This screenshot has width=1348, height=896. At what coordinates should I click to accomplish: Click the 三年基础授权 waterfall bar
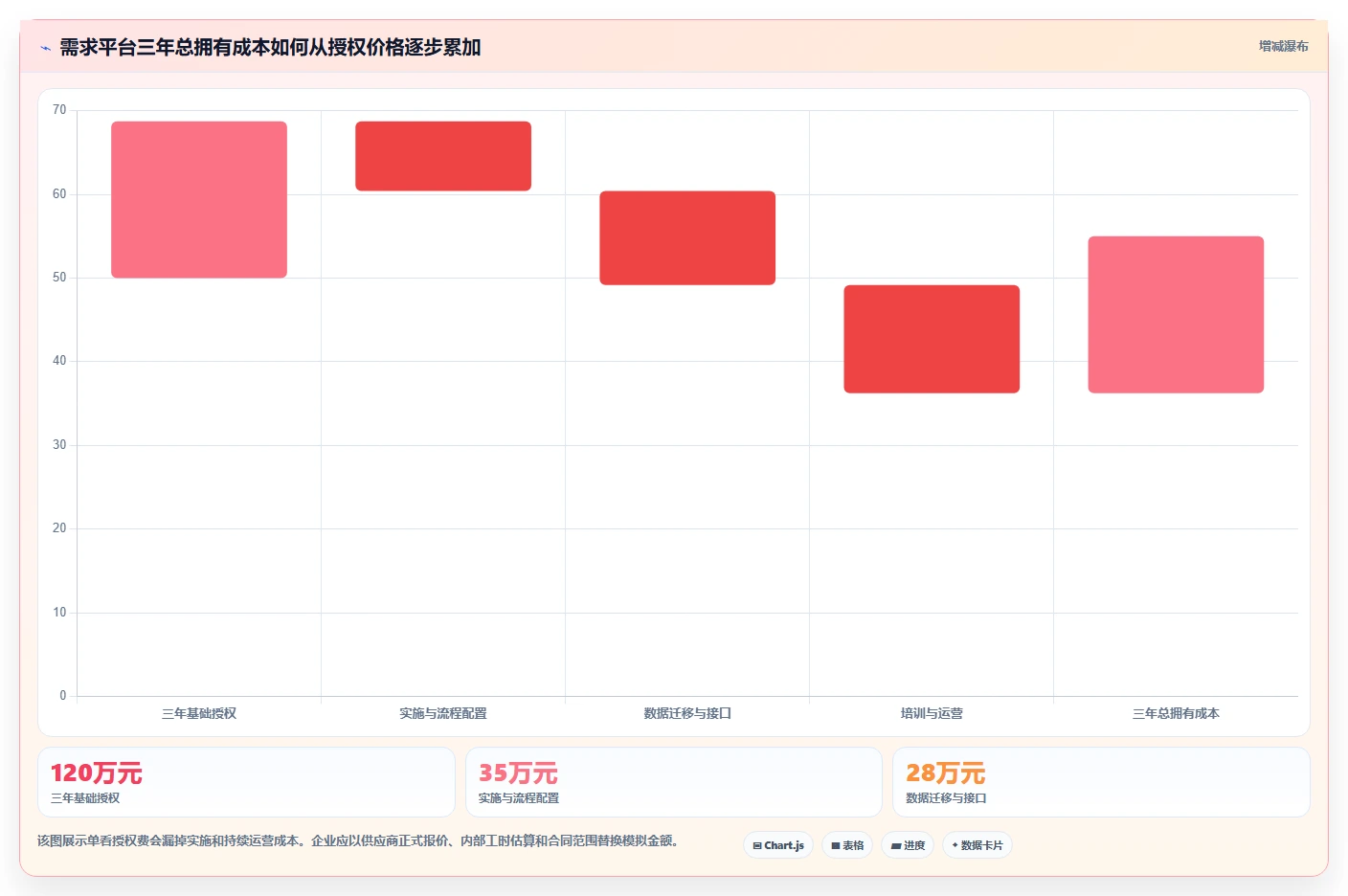[x=199, y=199]
